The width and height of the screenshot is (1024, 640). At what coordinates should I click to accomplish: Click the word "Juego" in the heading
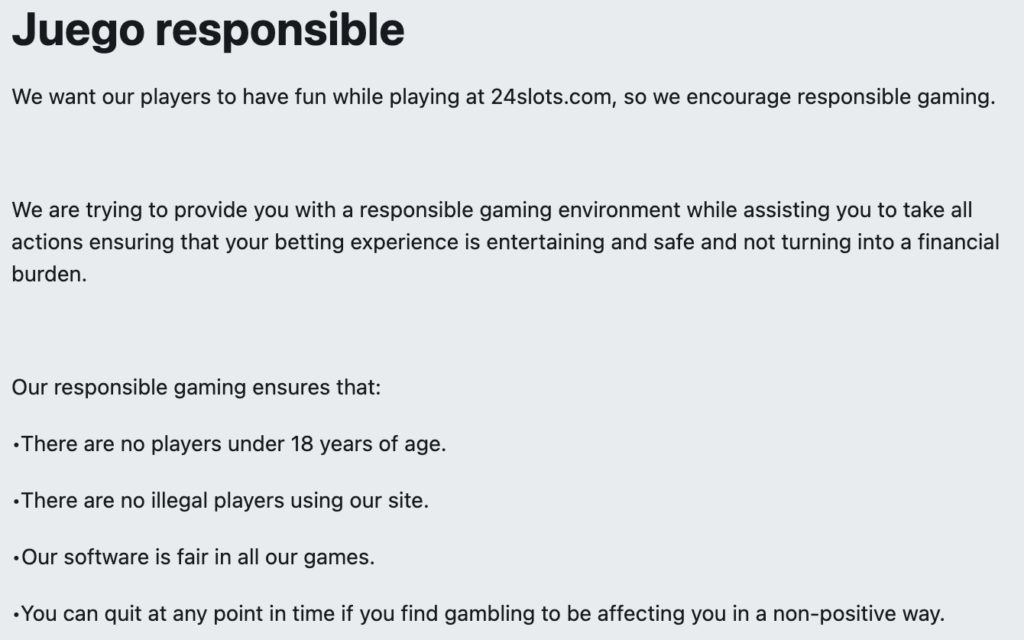[76, 31]
